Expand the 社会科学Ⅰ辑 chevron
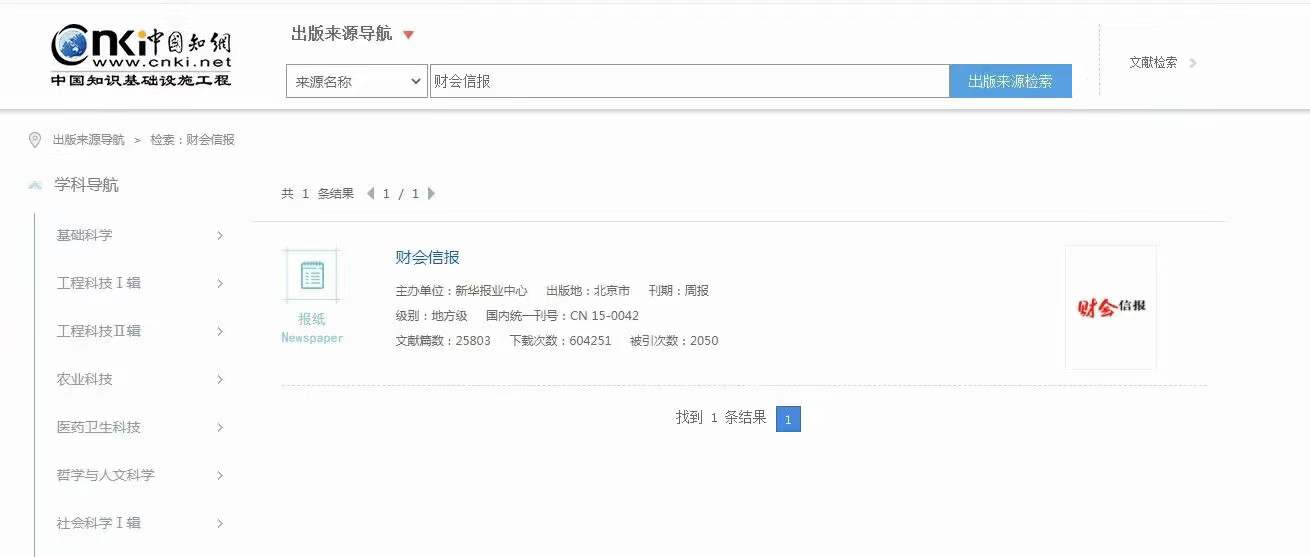This screenshot has width=1310, height=557. tap(220, 523)
